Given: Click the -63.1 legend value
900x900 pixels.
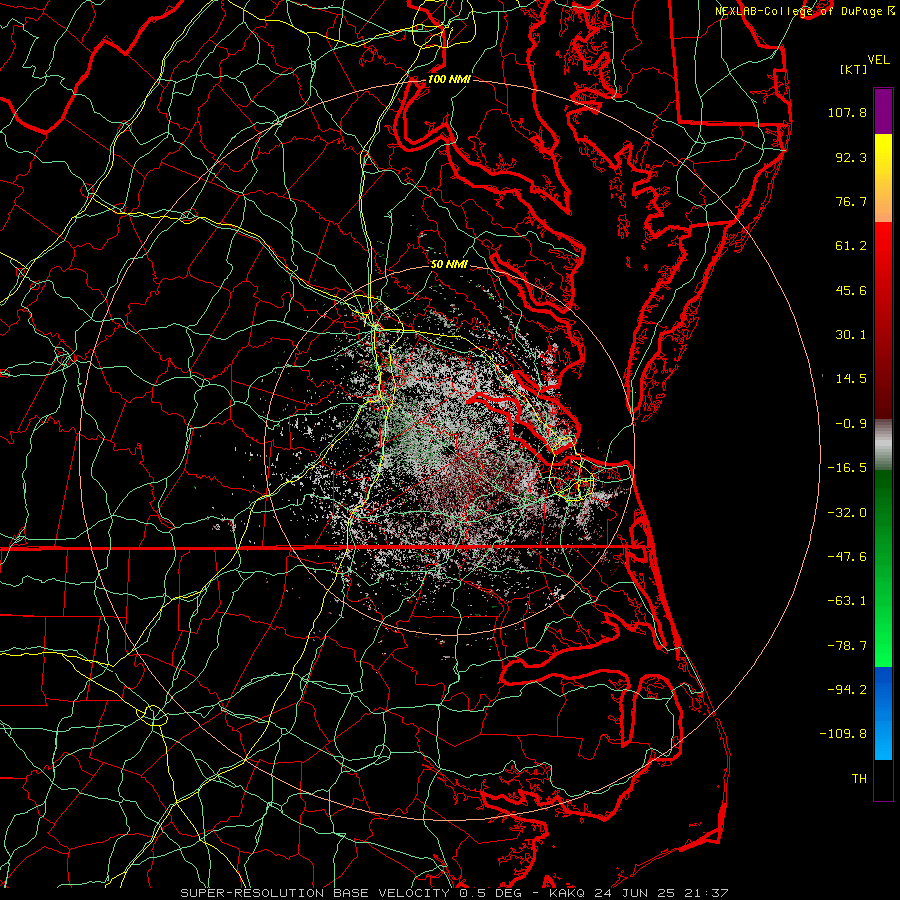Looking at the screenshot, I should [x=847, y=601].
